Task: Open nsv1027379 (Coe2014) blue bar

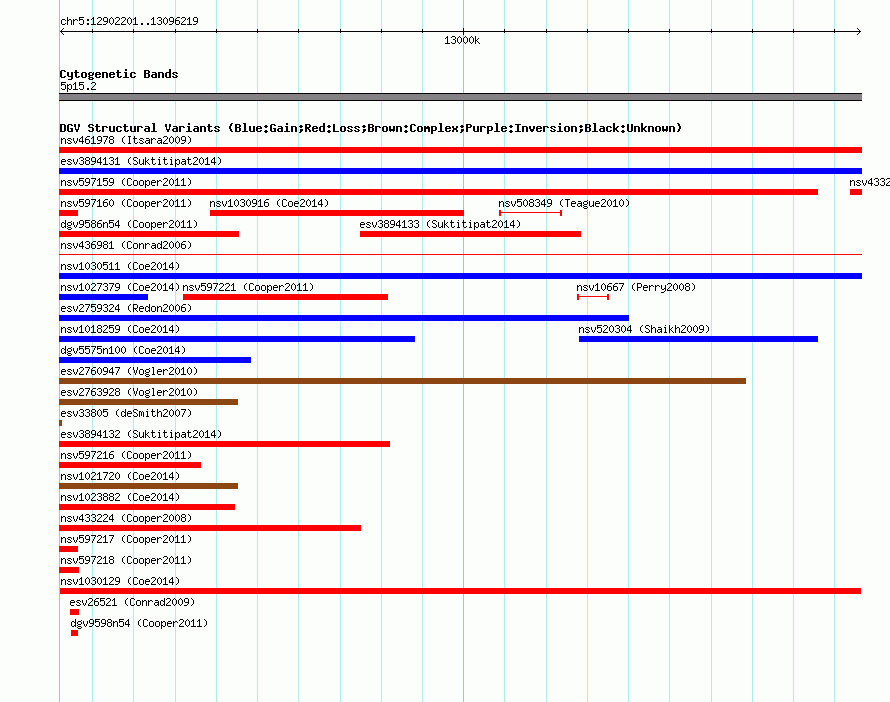Action: (103, 297)
